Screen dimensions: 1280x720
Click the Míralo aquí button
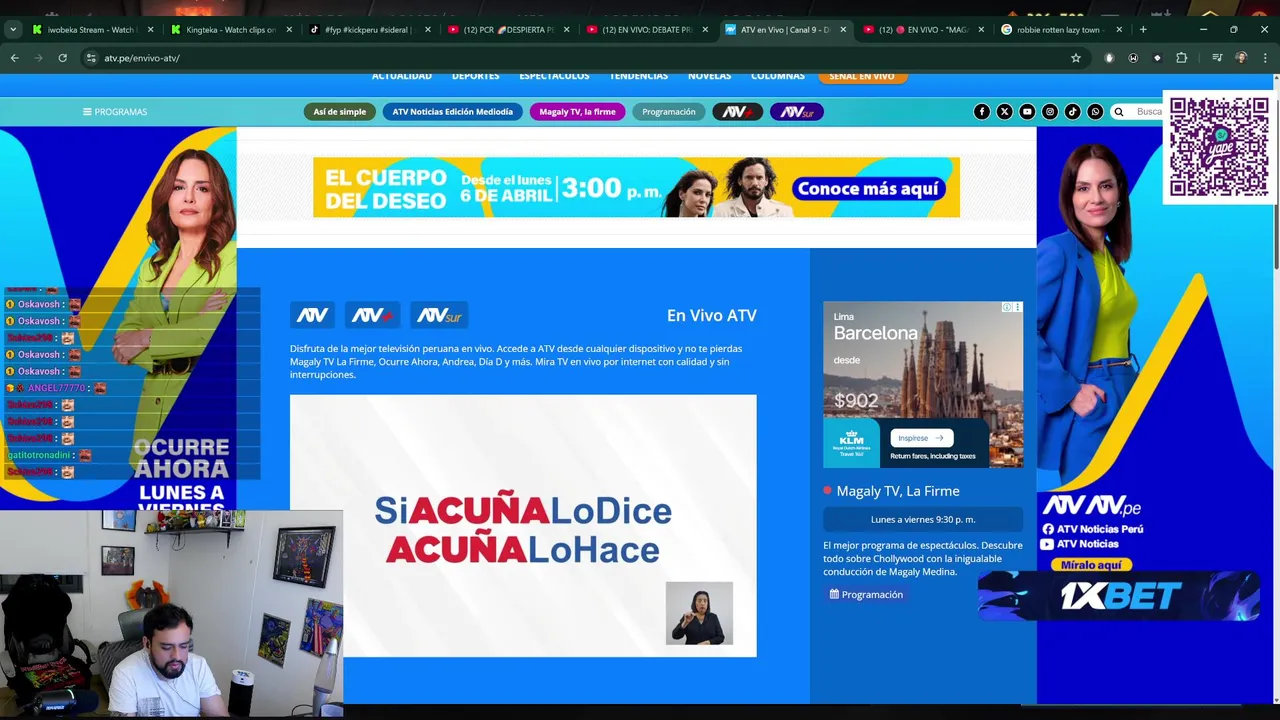click(x=1091, y=565)
